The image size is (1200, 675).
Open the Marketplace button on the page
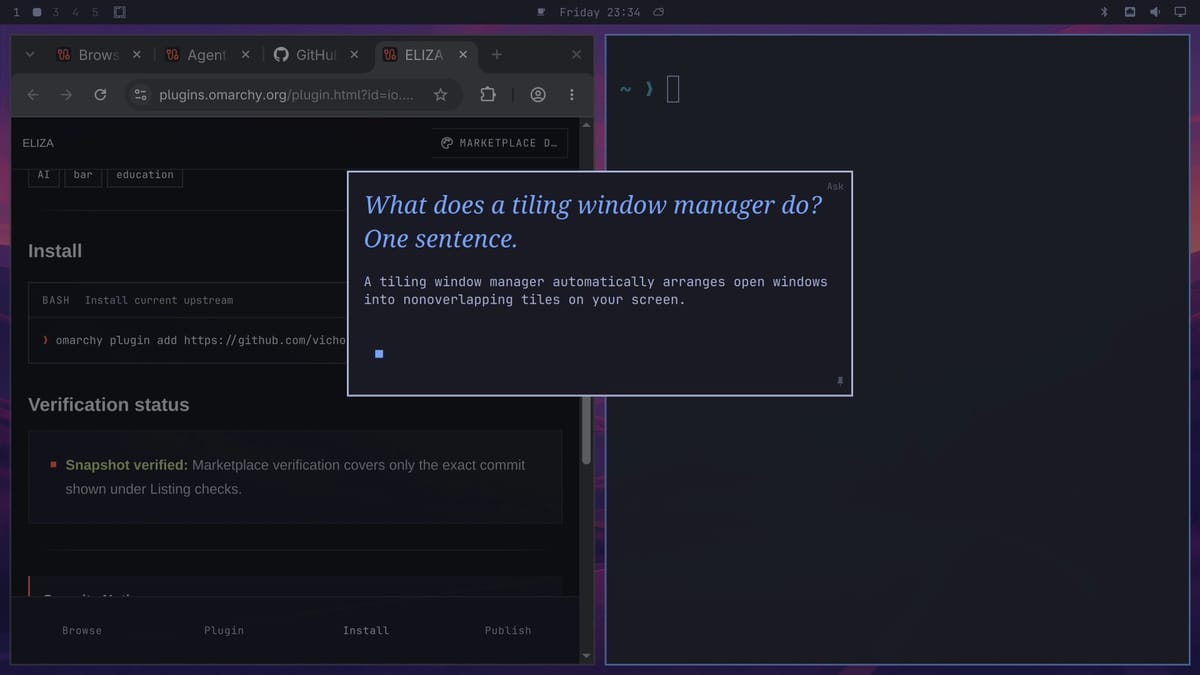pyautogui.click(x=501, y=143)
